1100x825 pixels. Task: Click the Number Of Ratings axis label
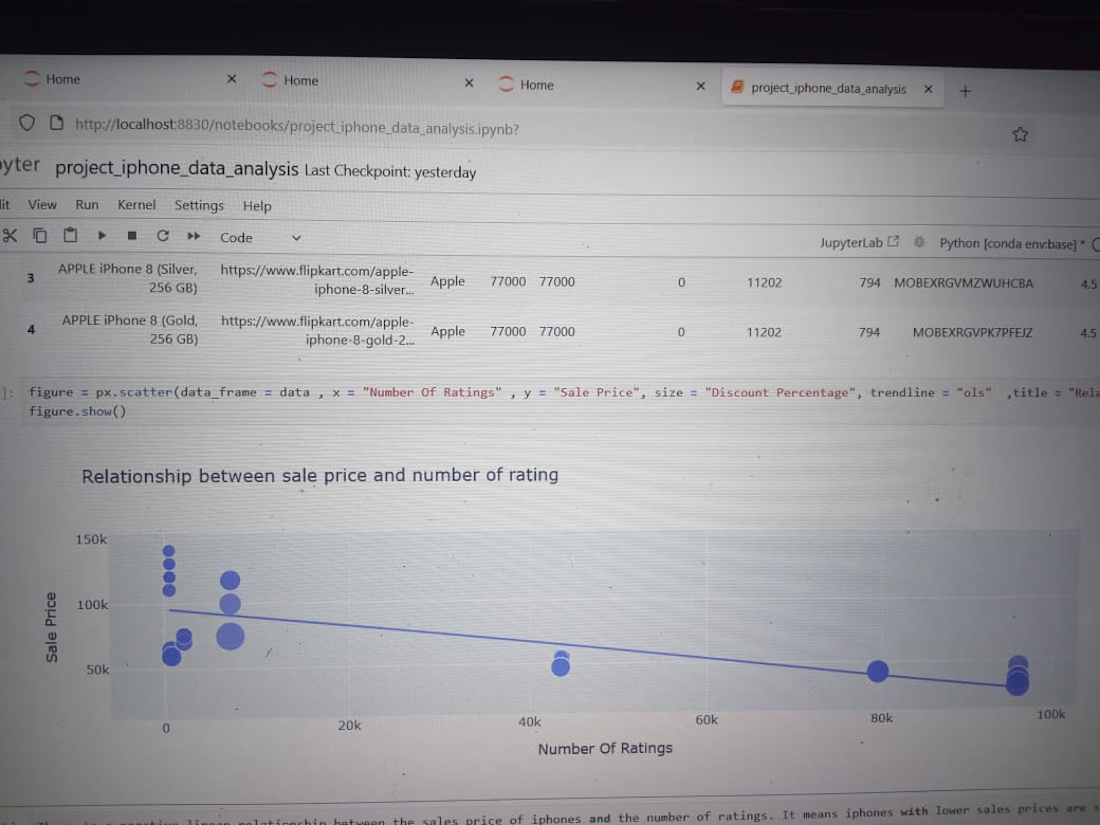[x=605, y=749]
